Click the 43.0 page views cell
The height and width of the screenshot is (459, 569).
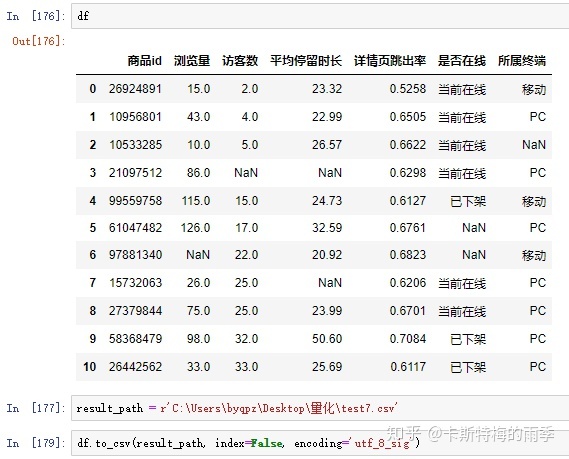198,117
